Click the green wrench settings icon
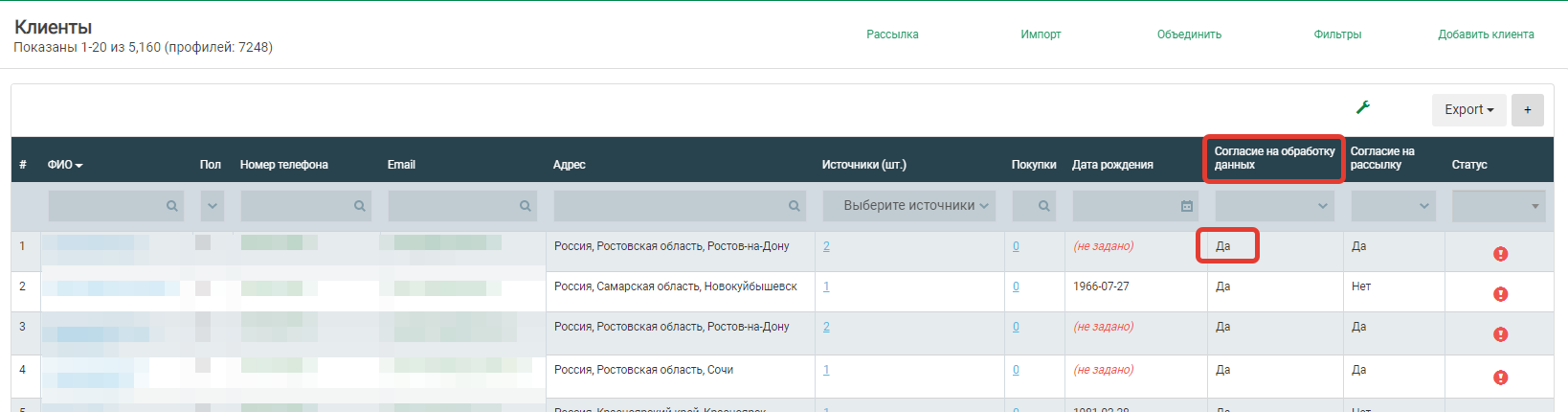This screenshot has height=412, width=1568. point(1363,107)
